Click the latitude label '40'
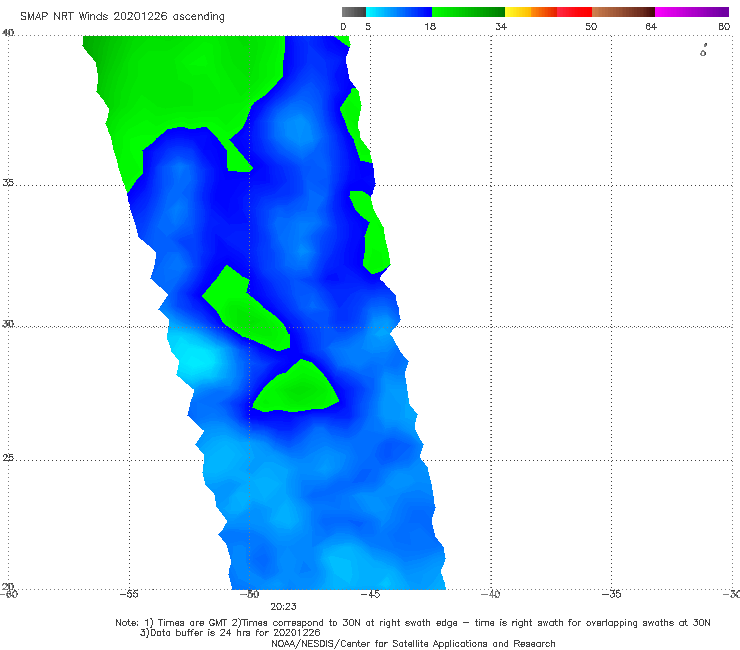Image resolution: width=740 pixels, height=650 pixels. click(x=8, y=33)
